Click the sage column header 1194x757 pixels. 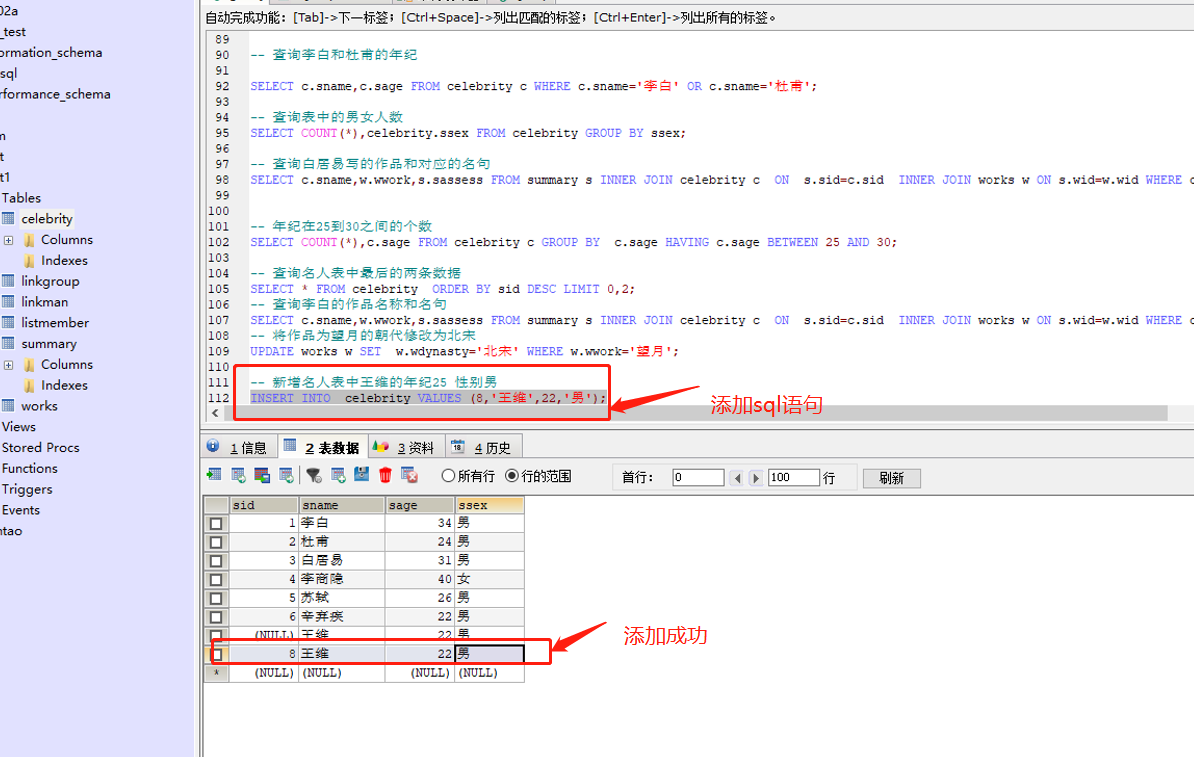(420, 505)
